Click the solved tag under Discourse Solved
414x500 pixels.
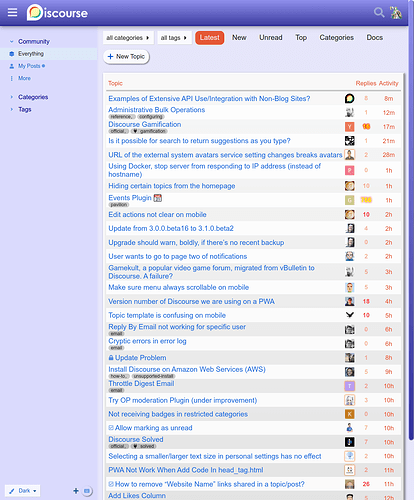coord(144,446)
